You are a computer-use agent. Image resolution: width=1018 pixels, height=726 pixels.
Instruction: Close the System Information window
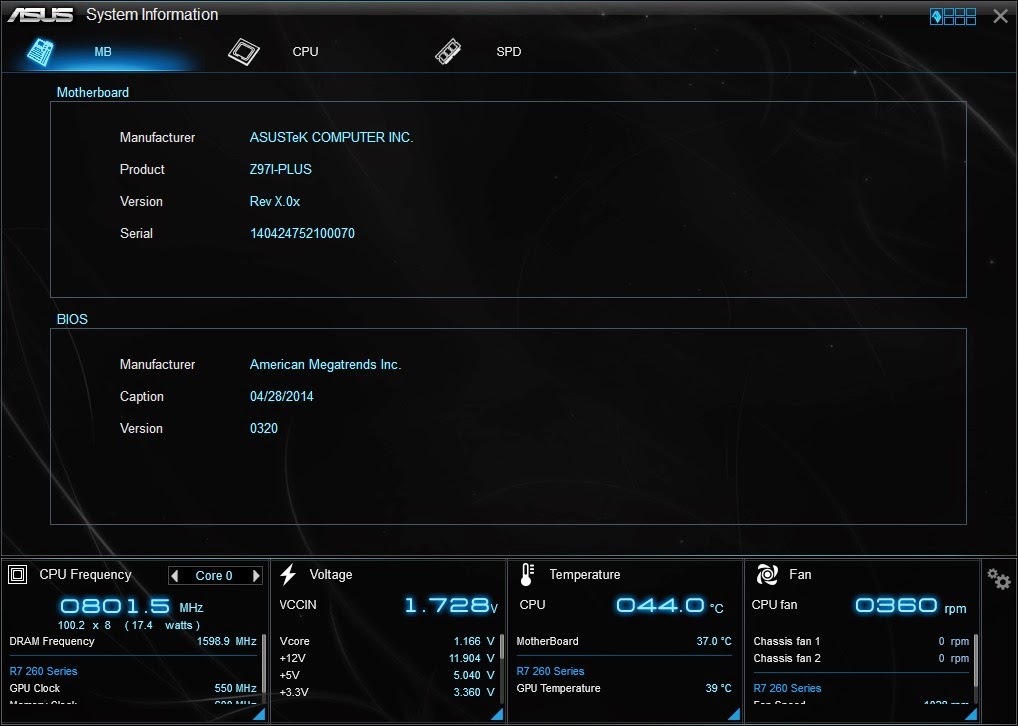coord(1000,16)
